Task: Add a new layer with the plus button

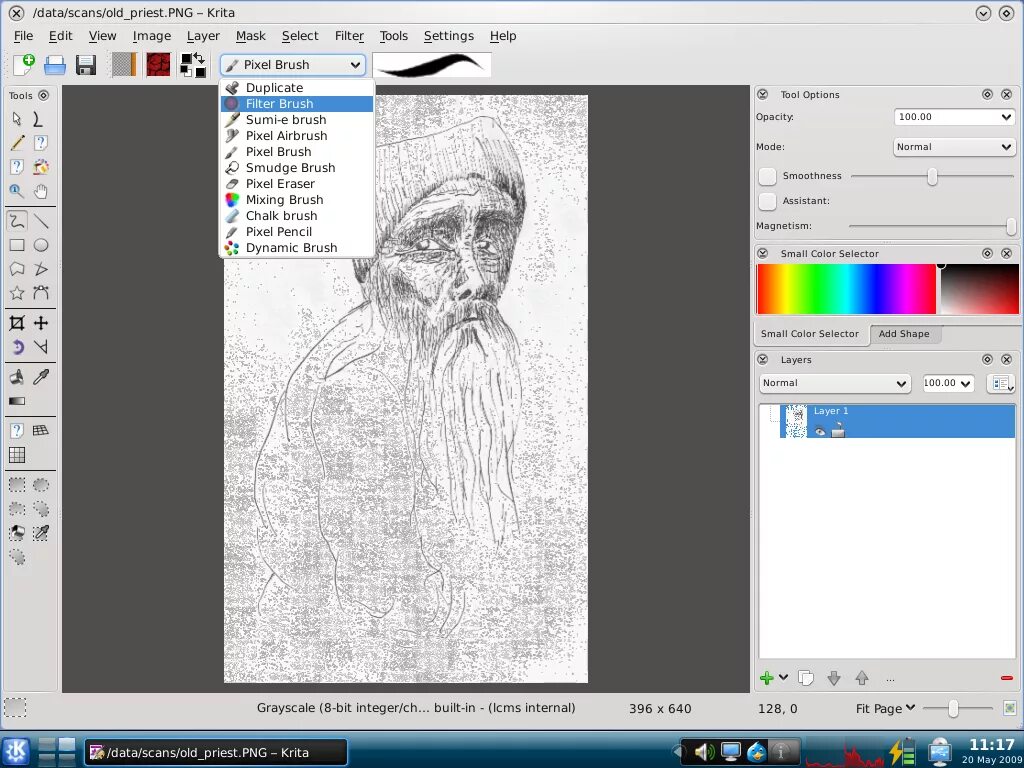Action: [x=765, y=677]
